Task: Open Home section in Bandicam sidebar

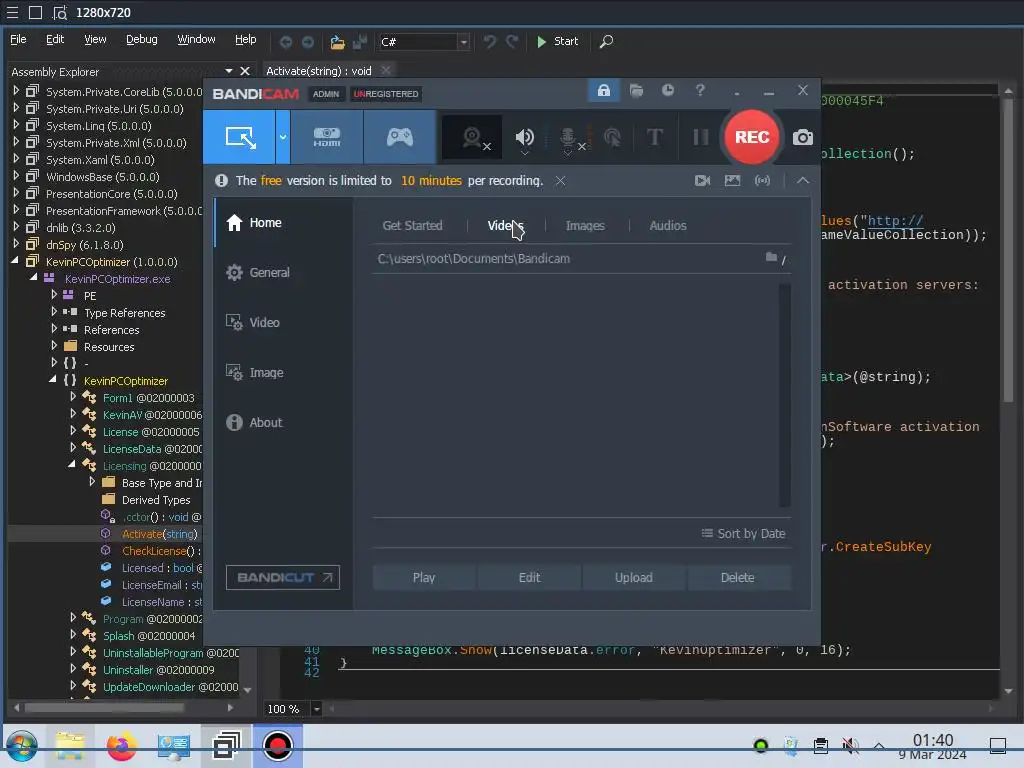Action: pos(283,223)
